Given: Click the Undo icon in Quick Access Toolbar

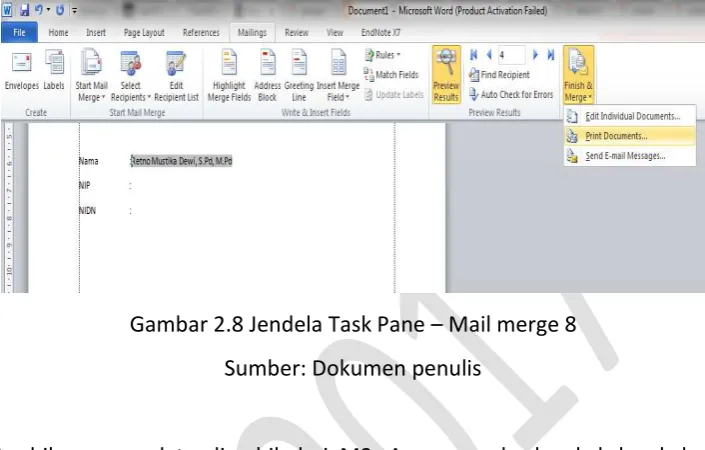Looking at the screenshot, I should 39,9.
